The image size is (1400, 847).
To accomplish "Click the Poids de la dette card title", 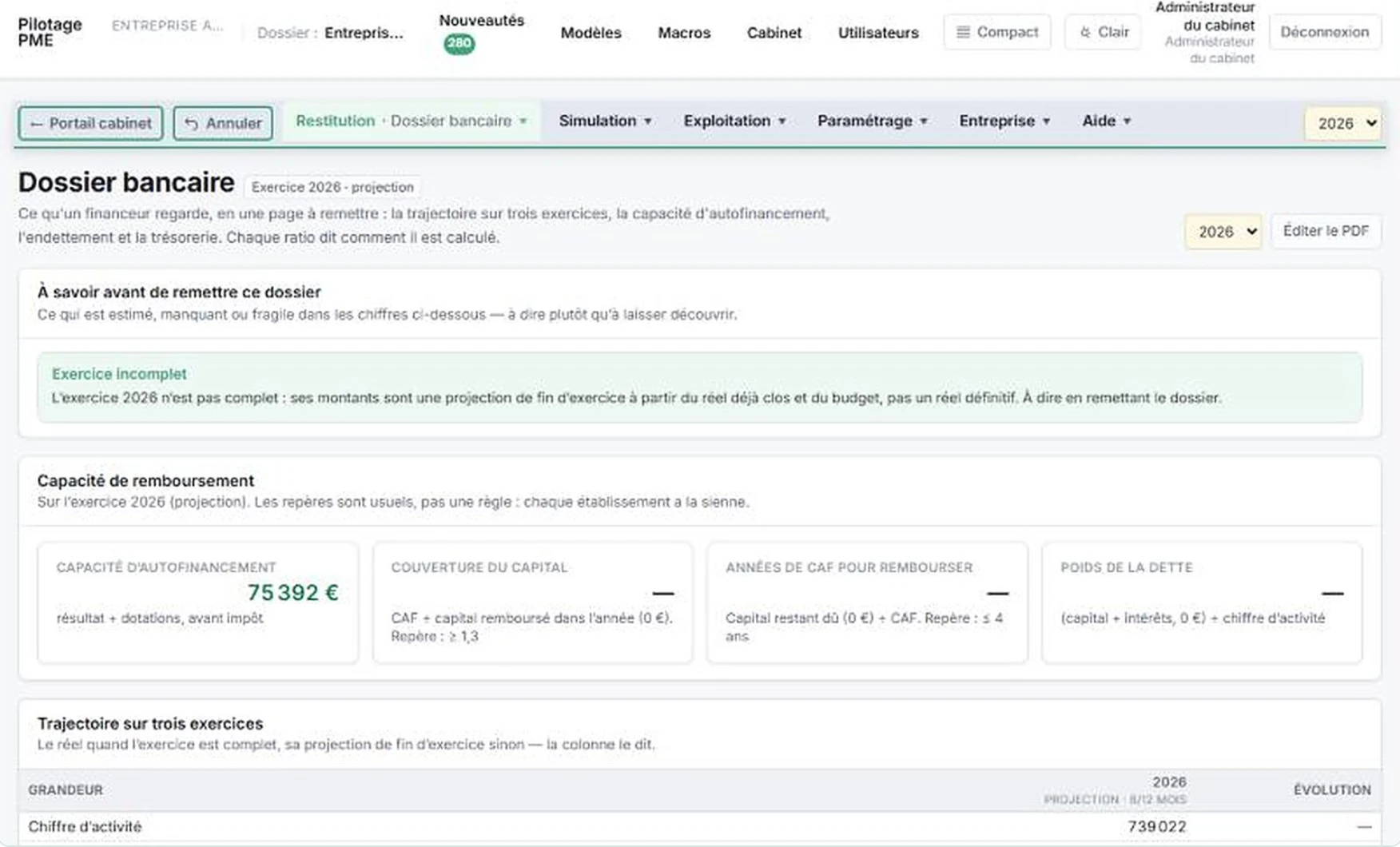I will click(1126, 567).
